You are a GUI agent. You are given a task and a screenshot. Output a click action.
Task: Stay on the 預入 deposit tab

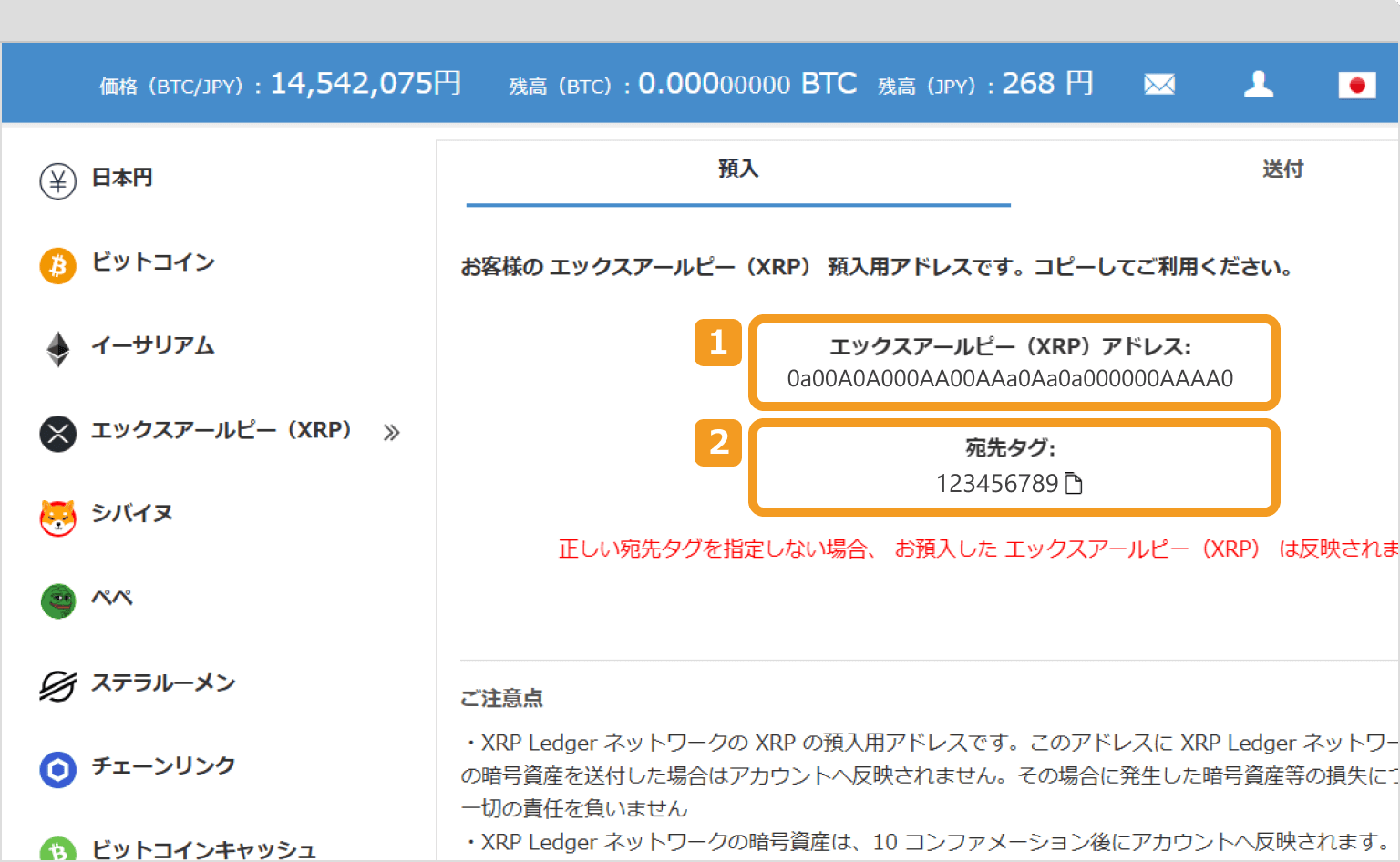pos(738,169)
